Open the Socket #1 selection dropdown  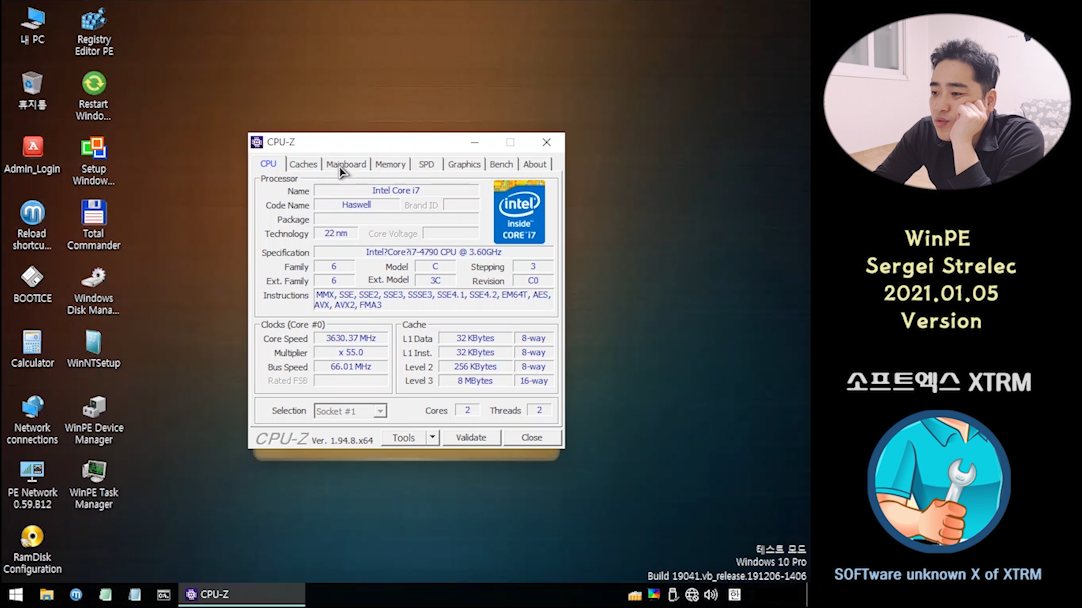pos(351,411)
